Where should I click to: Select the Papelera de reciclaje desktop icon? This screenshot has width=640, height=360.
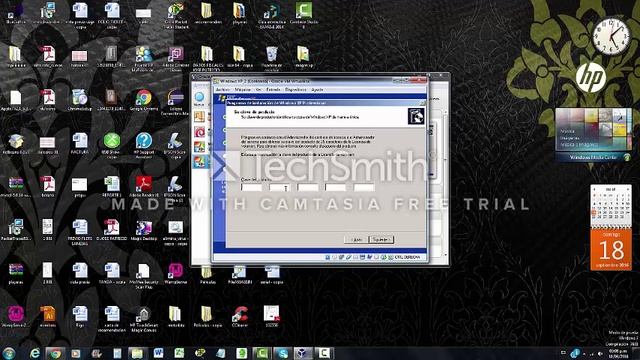(272, 57)
